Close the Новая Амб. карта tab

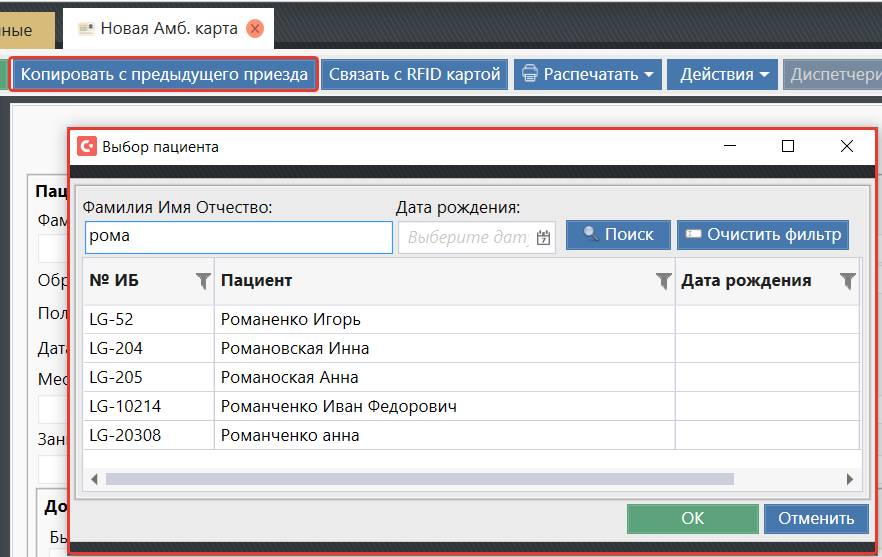(x=255, y=29)
